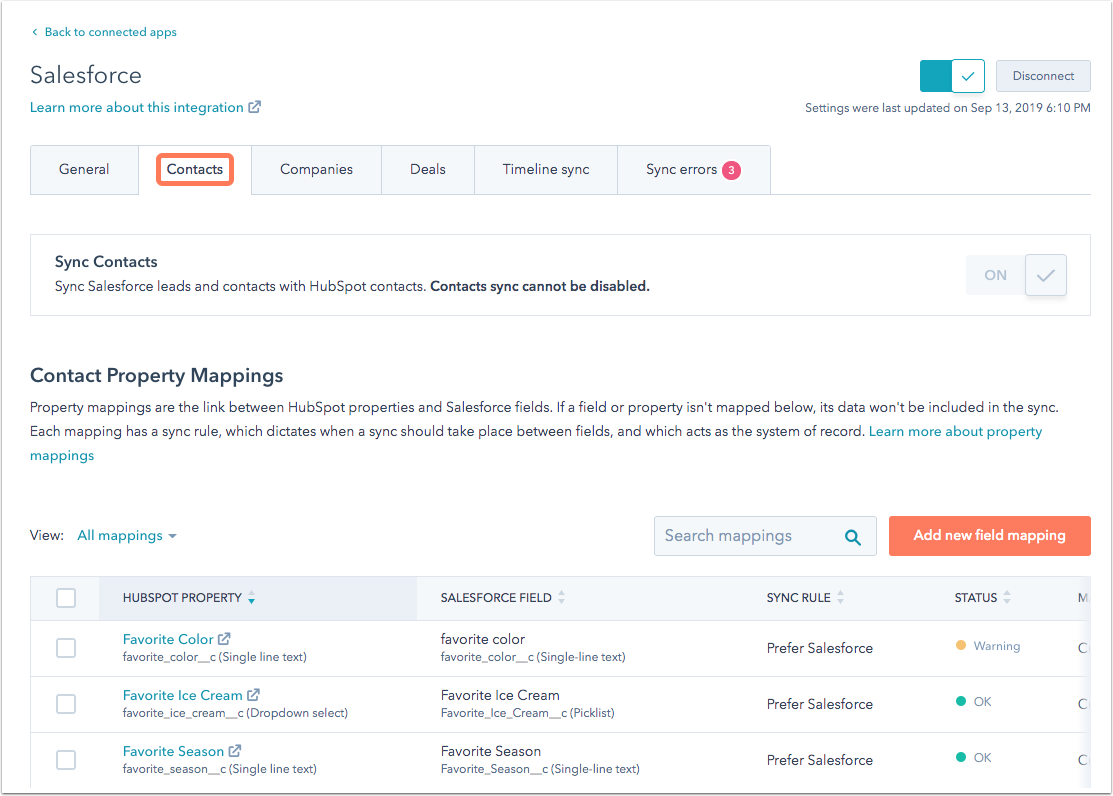Check the Favorite Season row checkbox
Viewport: 1113px width, 796px height.
pyautogui.click(x=66, y=759)
